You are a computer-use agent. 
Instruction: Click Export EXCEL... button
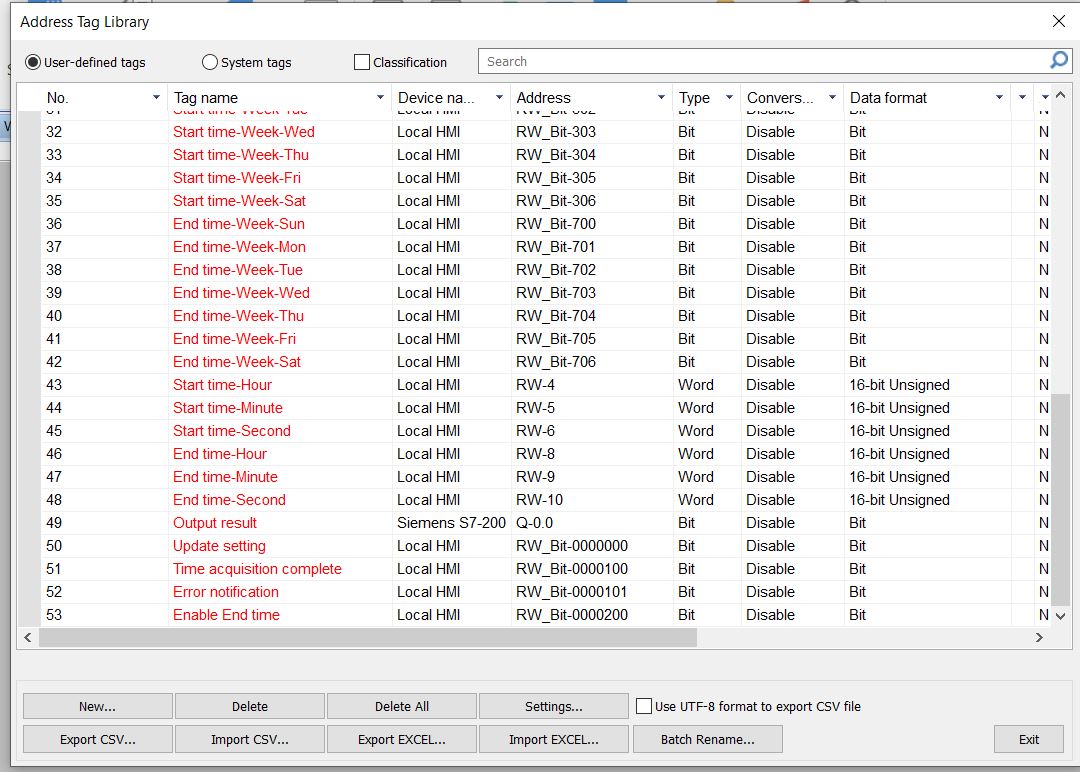point(401,740)
